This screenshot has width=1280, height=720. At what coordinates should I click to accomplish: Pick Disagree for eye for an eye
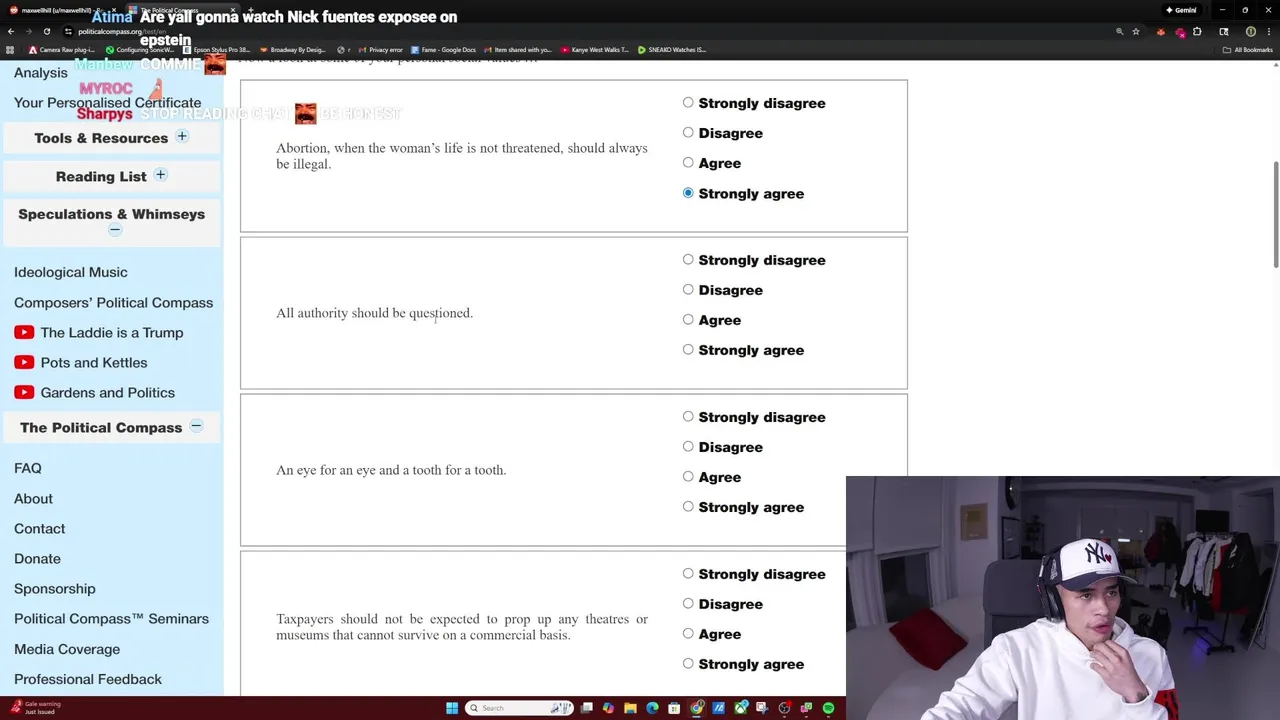[x=688, y=446]
